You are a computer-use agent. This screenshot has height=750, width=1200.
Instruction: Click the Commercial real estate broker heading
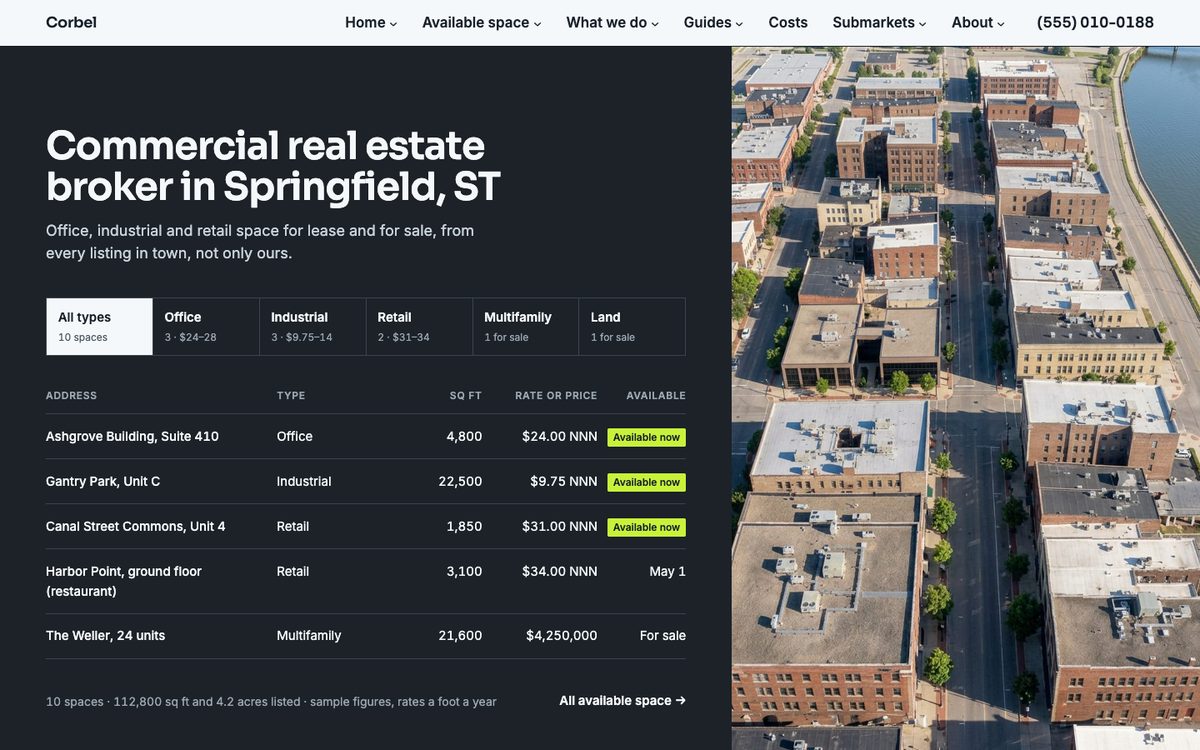pyautogui.click(x=273, y=166)
